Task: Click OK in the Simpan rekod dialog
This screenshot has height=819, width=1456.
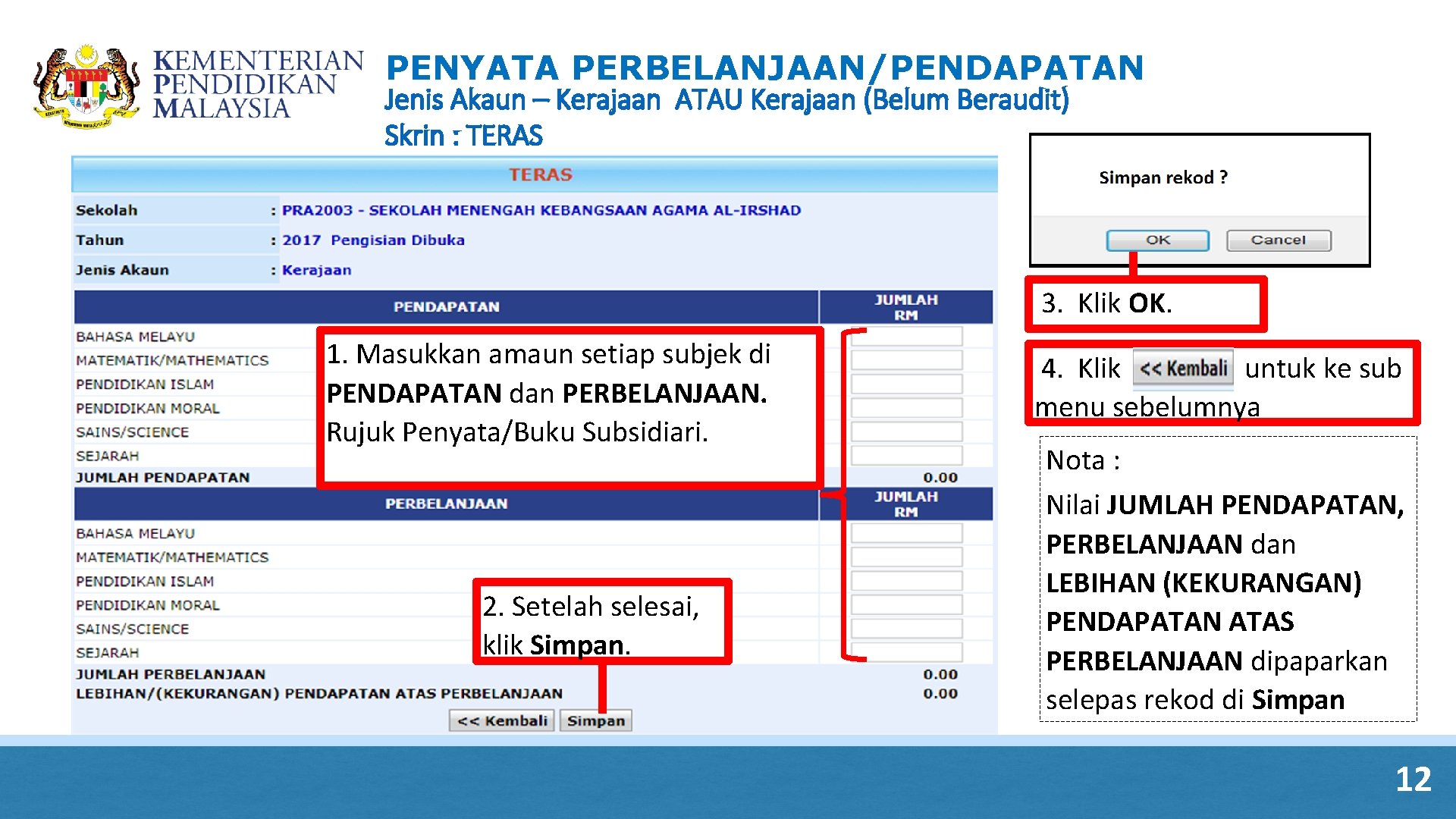Action: [1157, 240]
